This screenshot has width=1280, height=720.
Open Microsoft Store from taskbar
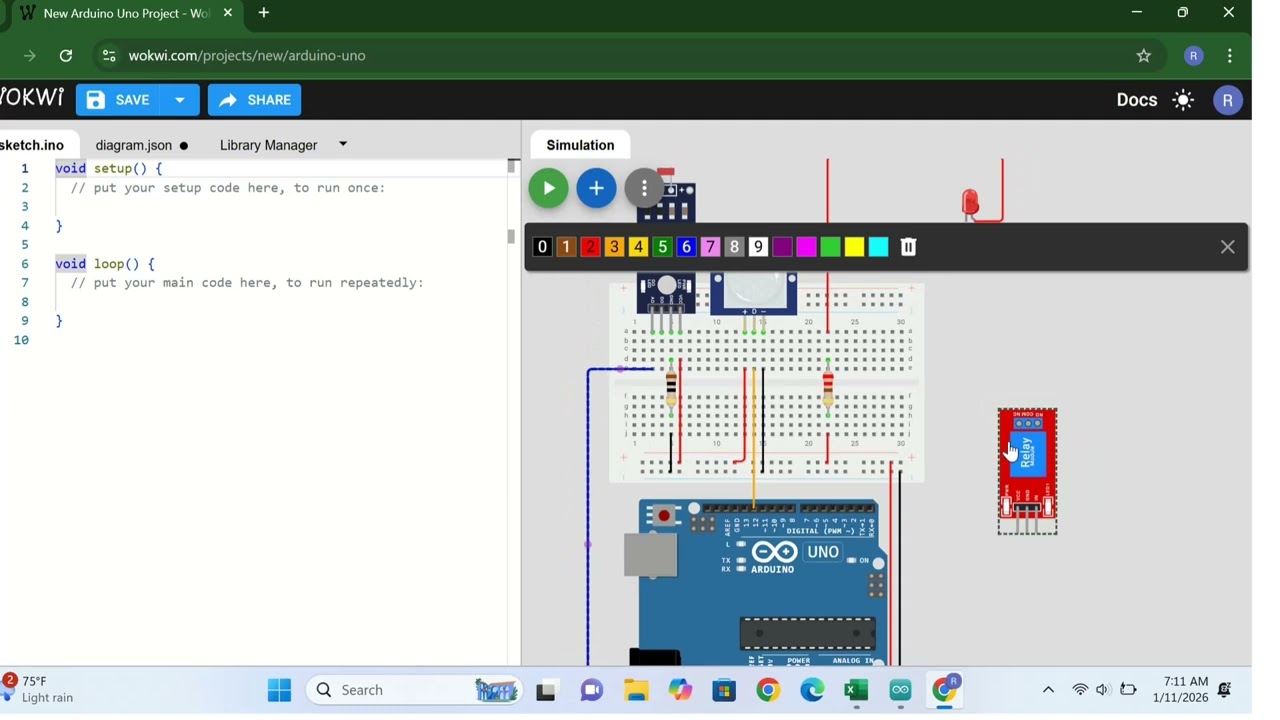coord(724,690)
